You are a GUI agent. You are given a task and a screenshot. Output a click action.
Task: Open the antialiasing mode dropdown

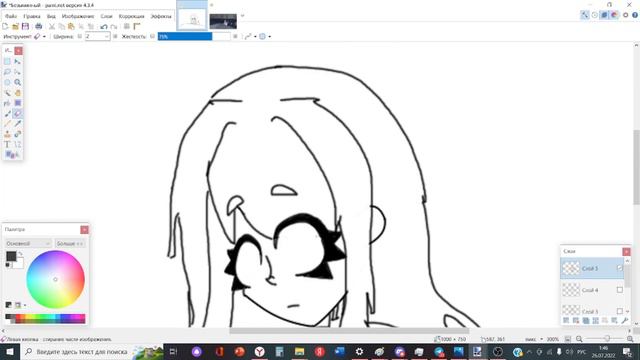[x=250, y=36]
